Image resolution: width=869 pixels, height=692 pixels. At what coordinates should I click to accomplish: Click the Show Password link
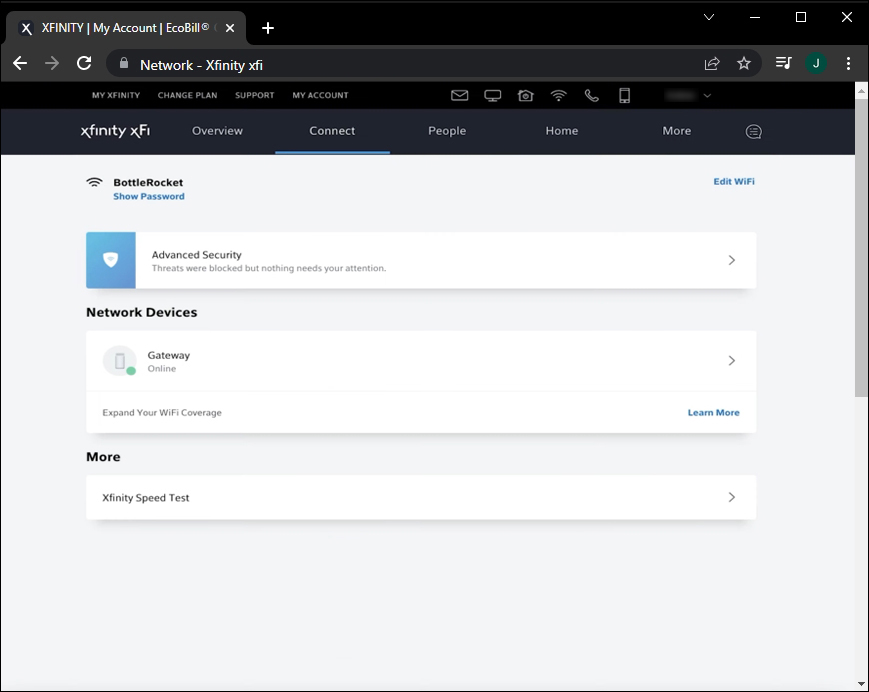(149, 197)
